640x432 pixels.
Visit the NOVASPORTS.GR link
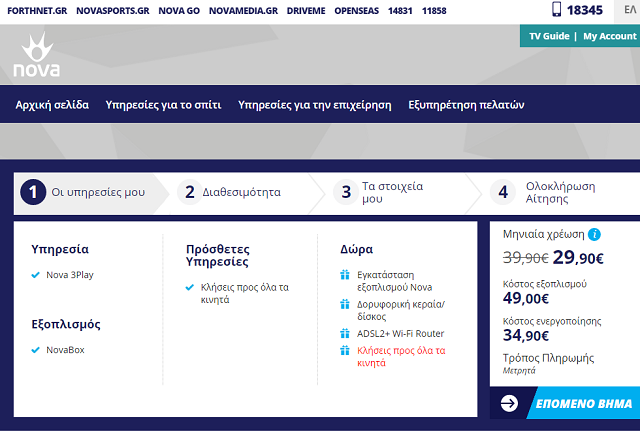113,11
